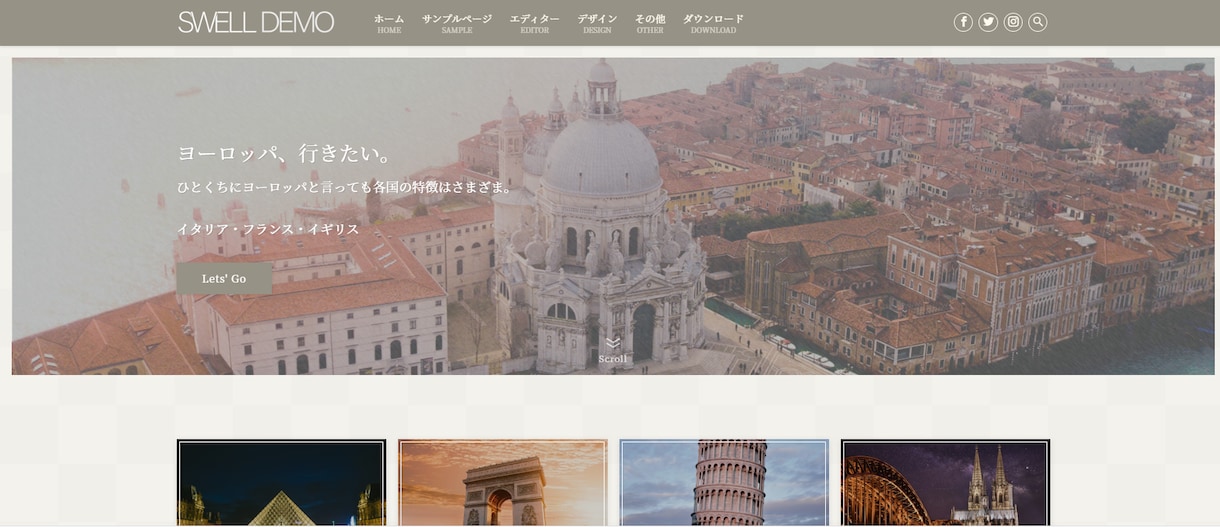Open the Cologne cathedral night thumbnail

pyautogui.click(x=945, y=483)
